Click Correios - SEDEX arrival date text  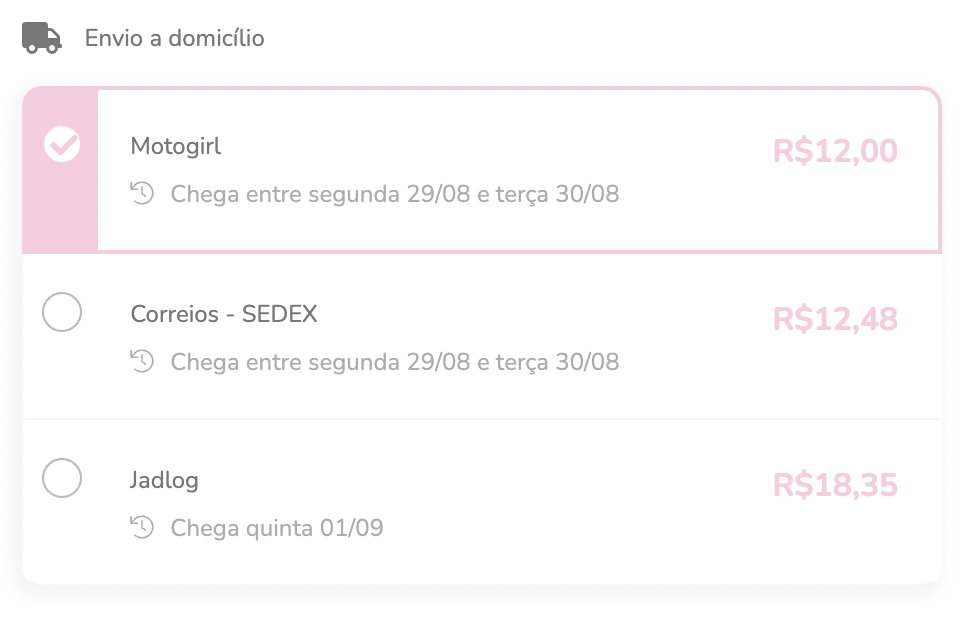click(395, 361)
